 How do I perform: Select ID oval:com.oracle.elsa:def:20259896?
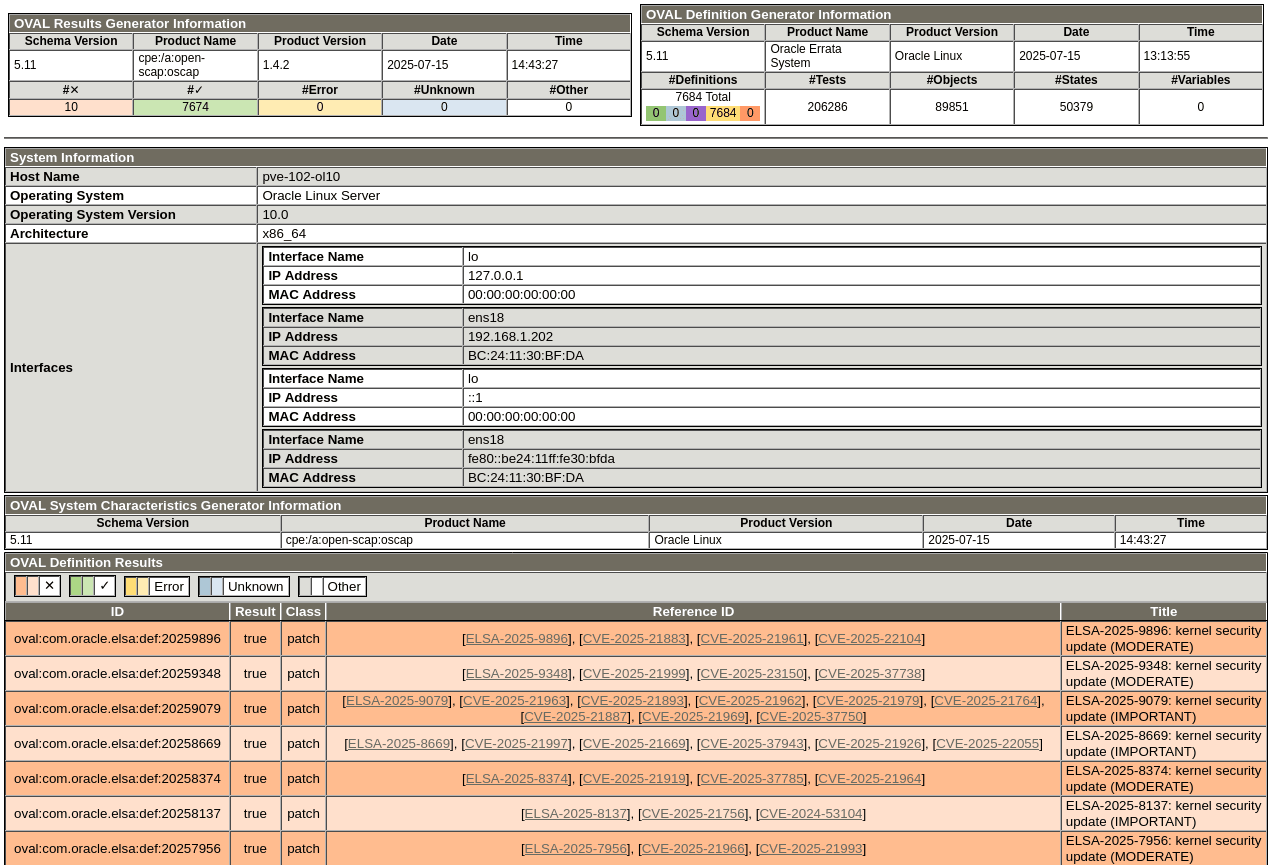[x=118, y=639]
